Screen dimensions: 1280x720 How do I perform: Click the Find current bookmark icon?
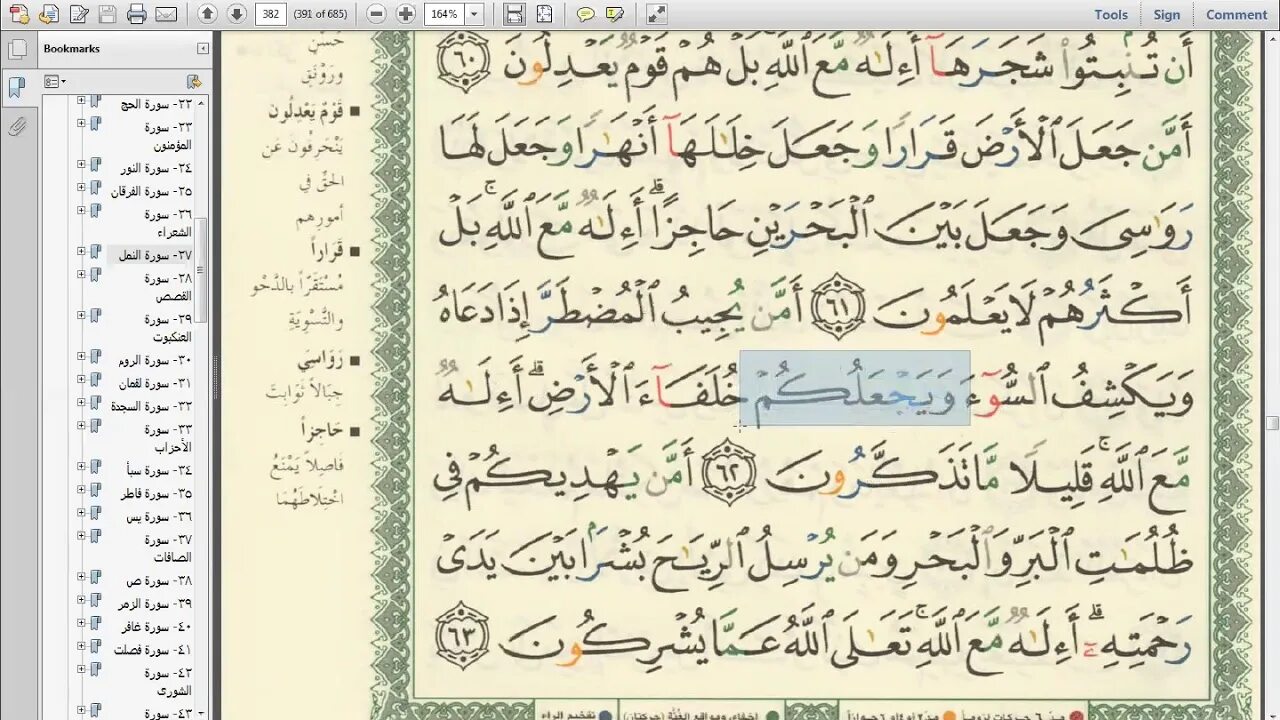click(194, 81)
